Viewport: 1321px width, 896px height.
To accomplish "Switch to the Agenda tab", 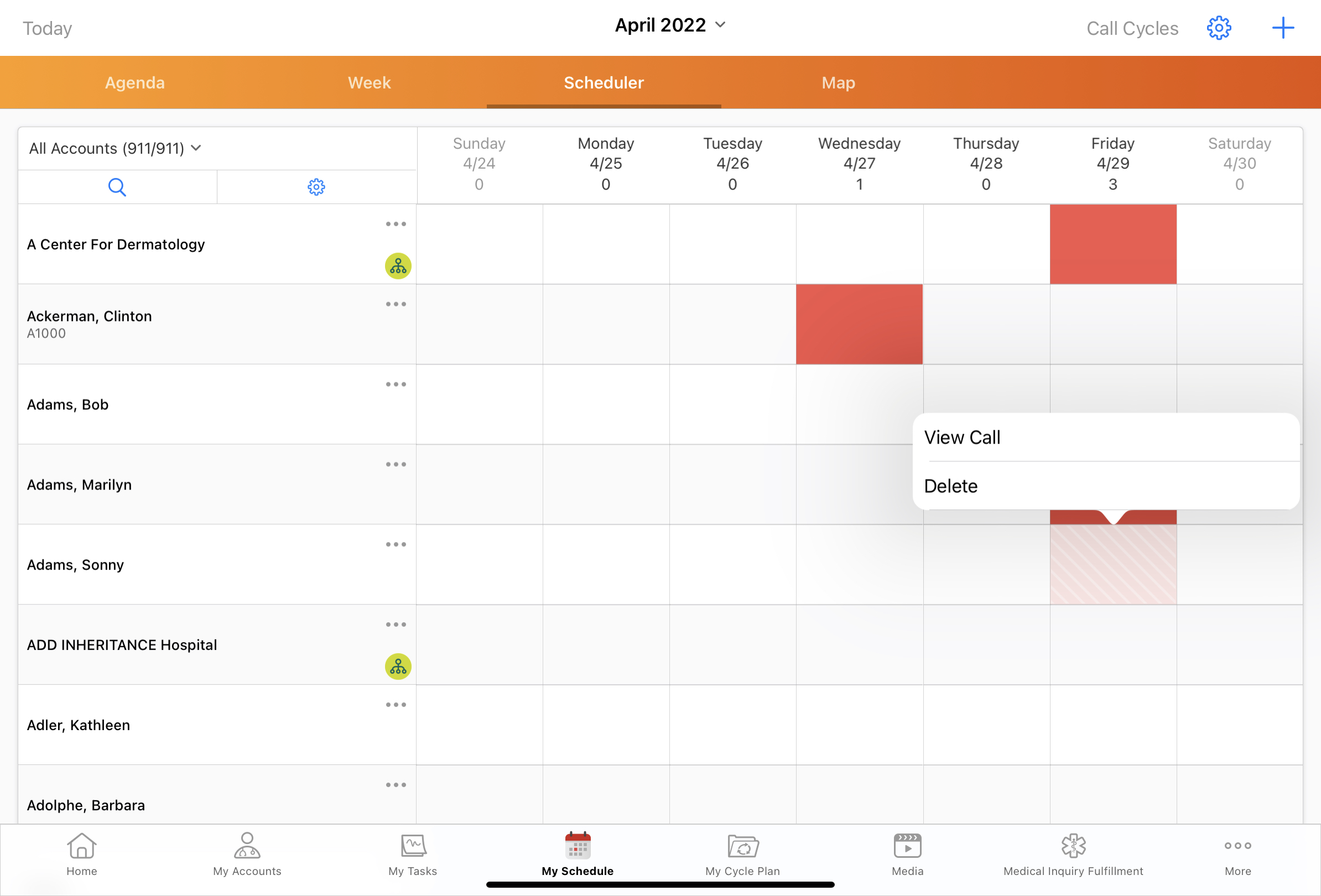I will point(135,83).
